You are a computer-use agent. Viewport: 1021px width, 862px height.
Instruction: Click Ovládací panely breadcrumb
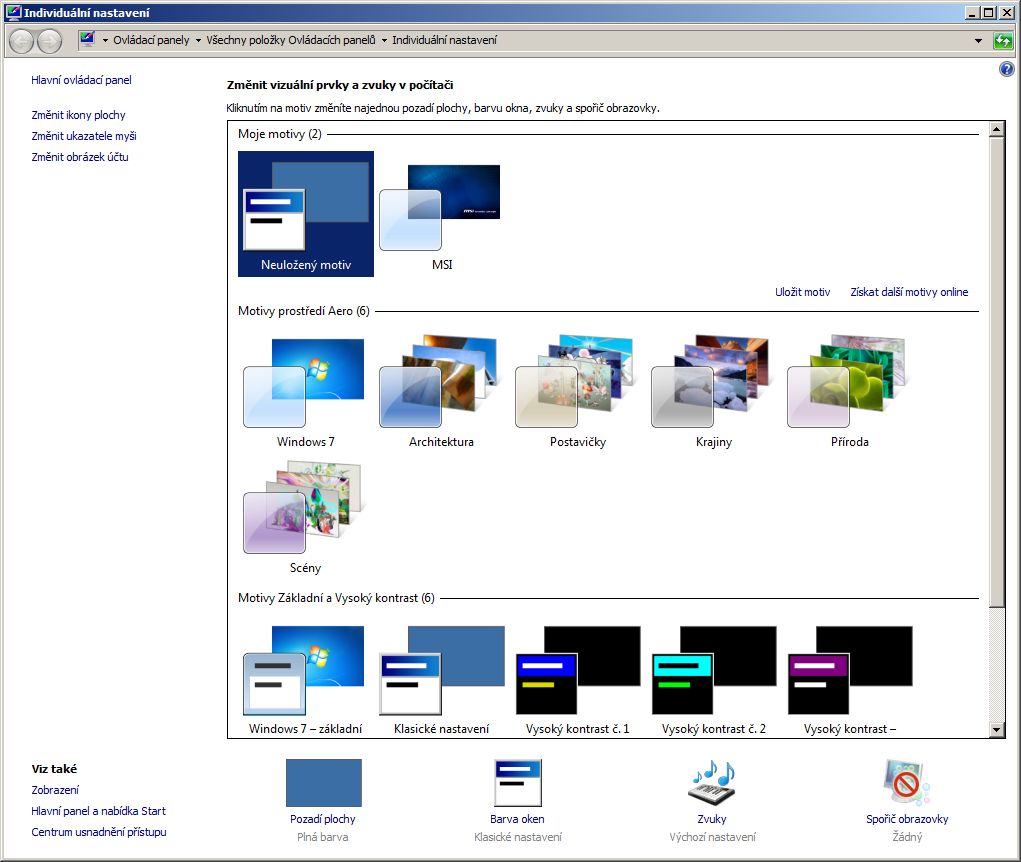(x=151, y=40)
